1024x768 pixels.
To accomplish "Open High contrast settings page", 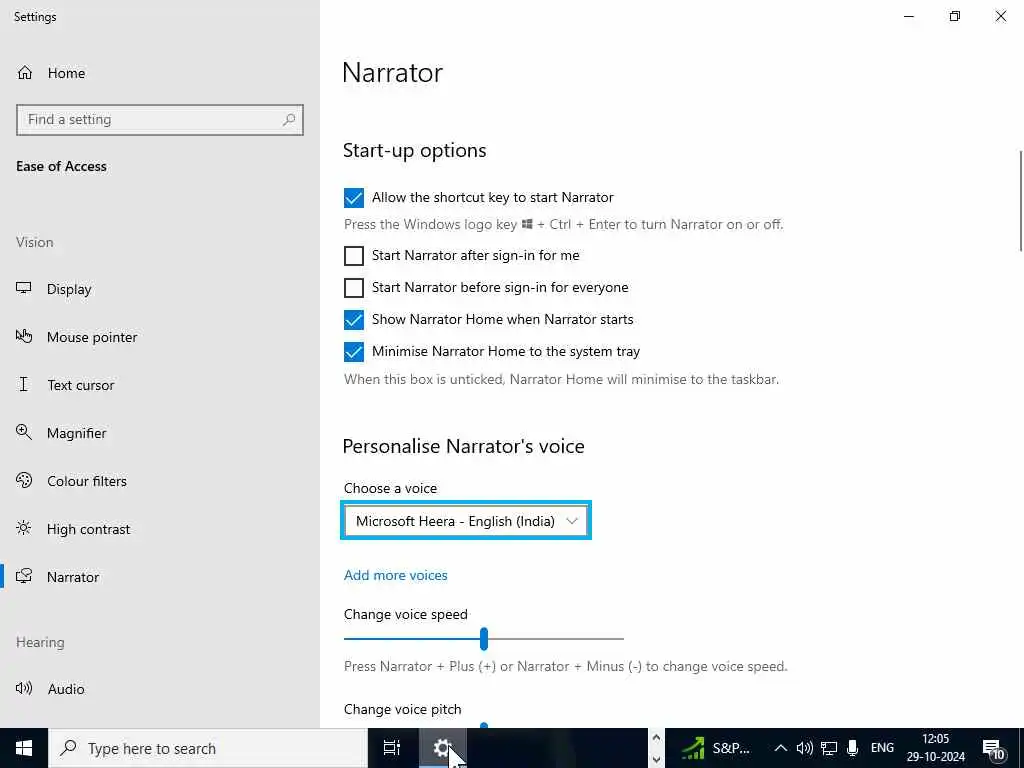I will [88, 529].
